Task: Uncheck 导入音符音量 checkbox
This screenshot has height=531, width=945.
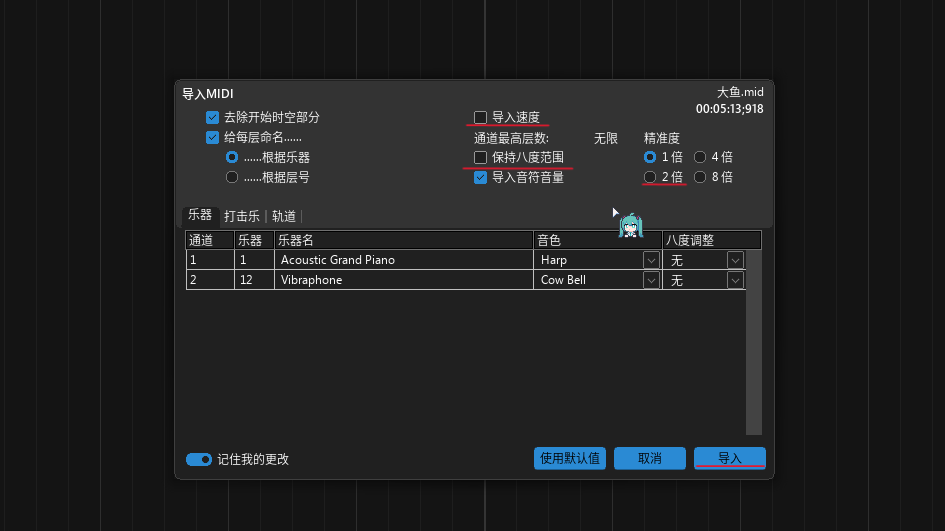Action: [480, 177]
